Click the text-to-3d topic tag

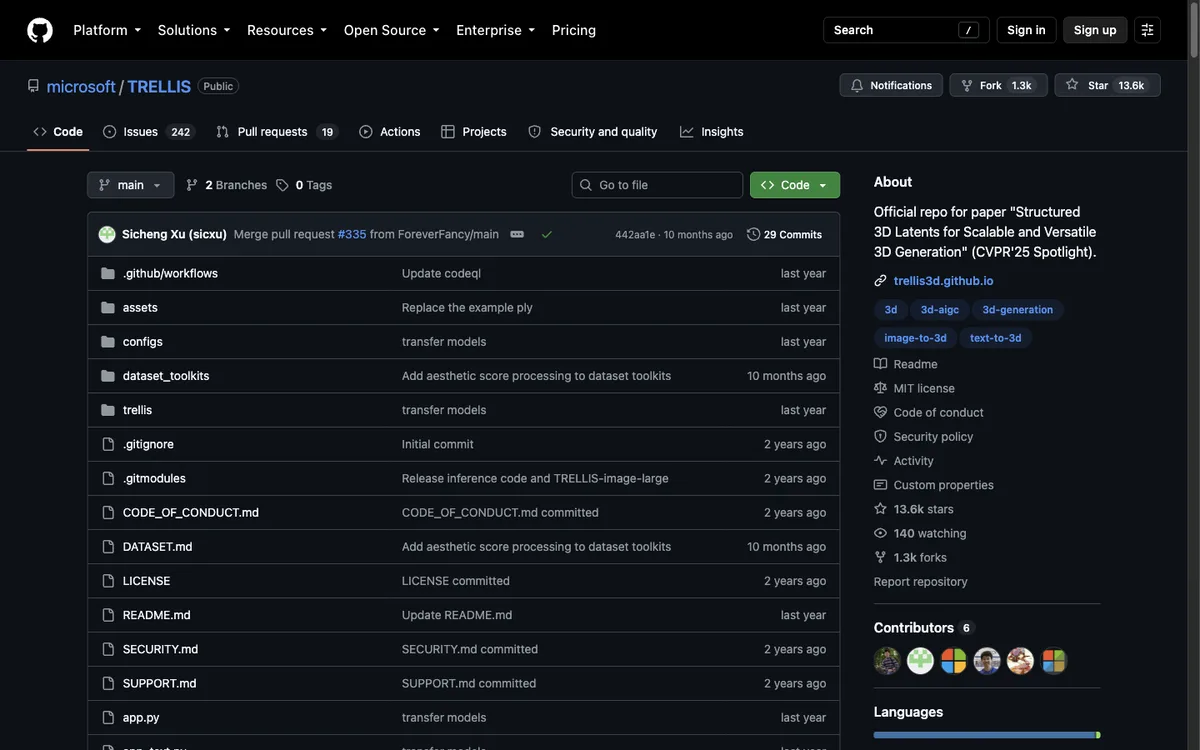pos(996,338)
